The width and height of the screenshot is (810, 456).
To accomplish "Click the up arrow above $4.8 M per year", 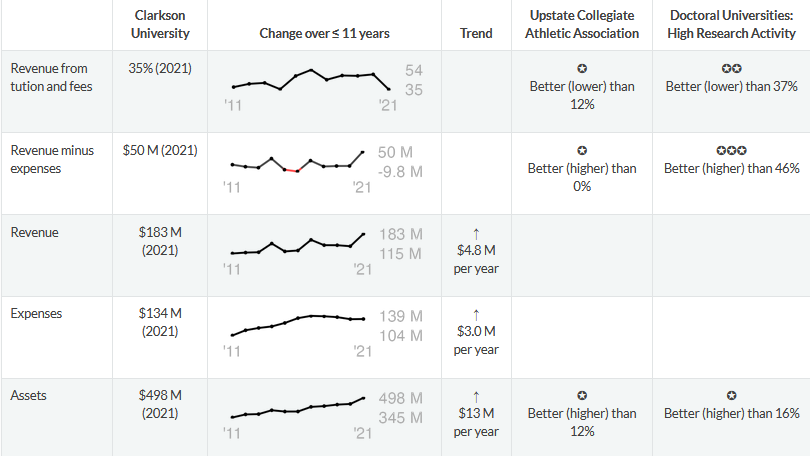I will click(476, 233).
